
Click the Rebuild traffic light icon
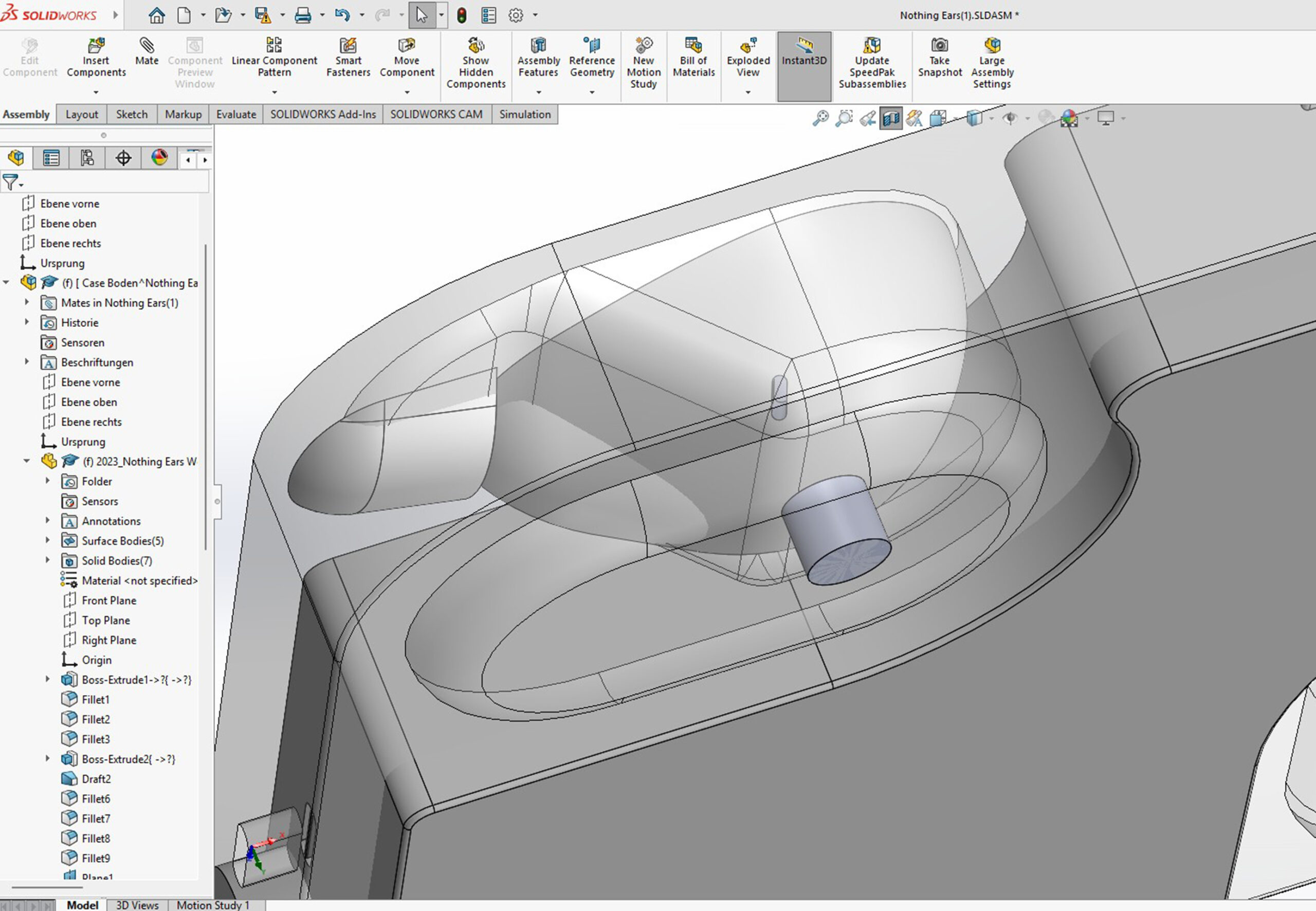(462, 15)
